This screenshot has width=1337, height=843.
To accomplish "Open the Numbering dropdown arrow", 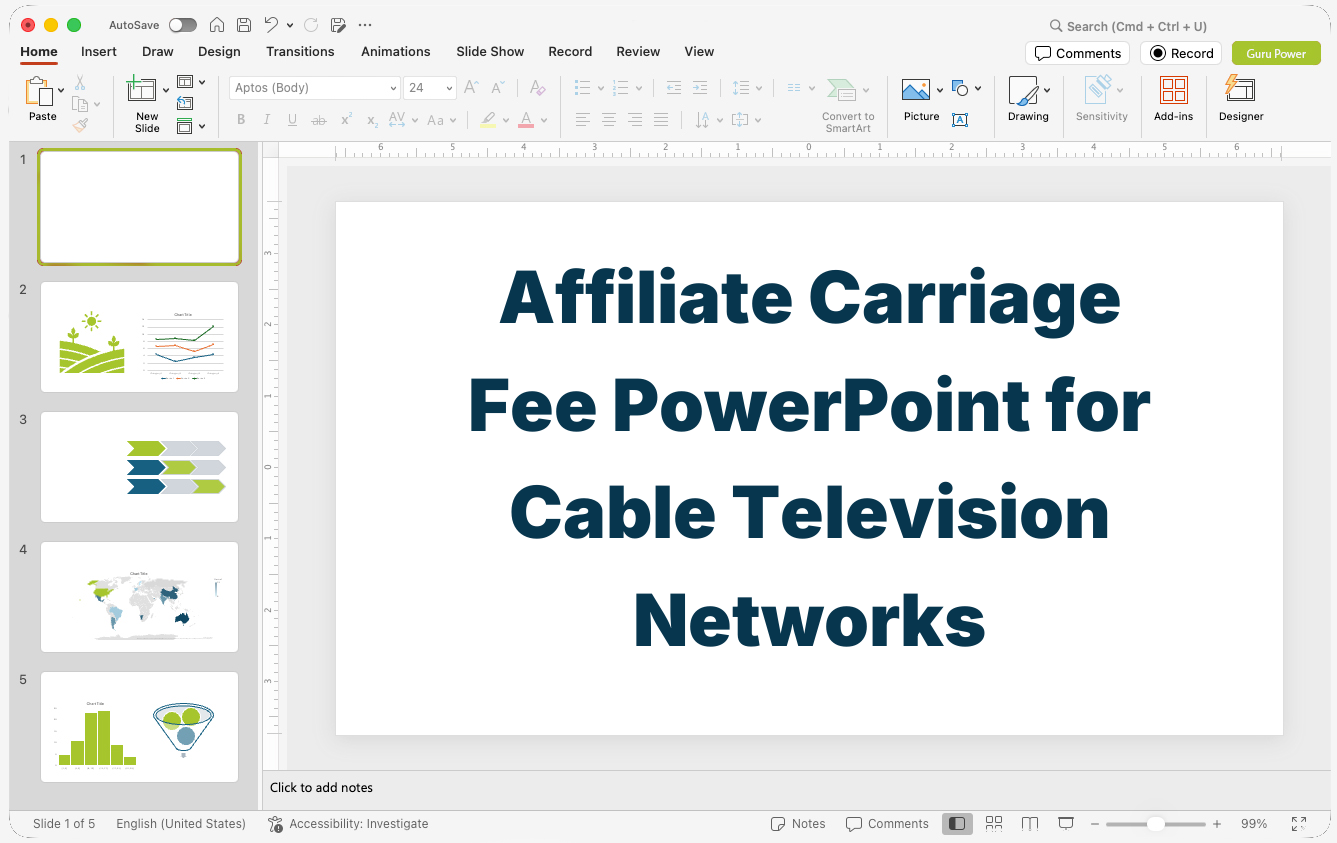I will 639,88.
